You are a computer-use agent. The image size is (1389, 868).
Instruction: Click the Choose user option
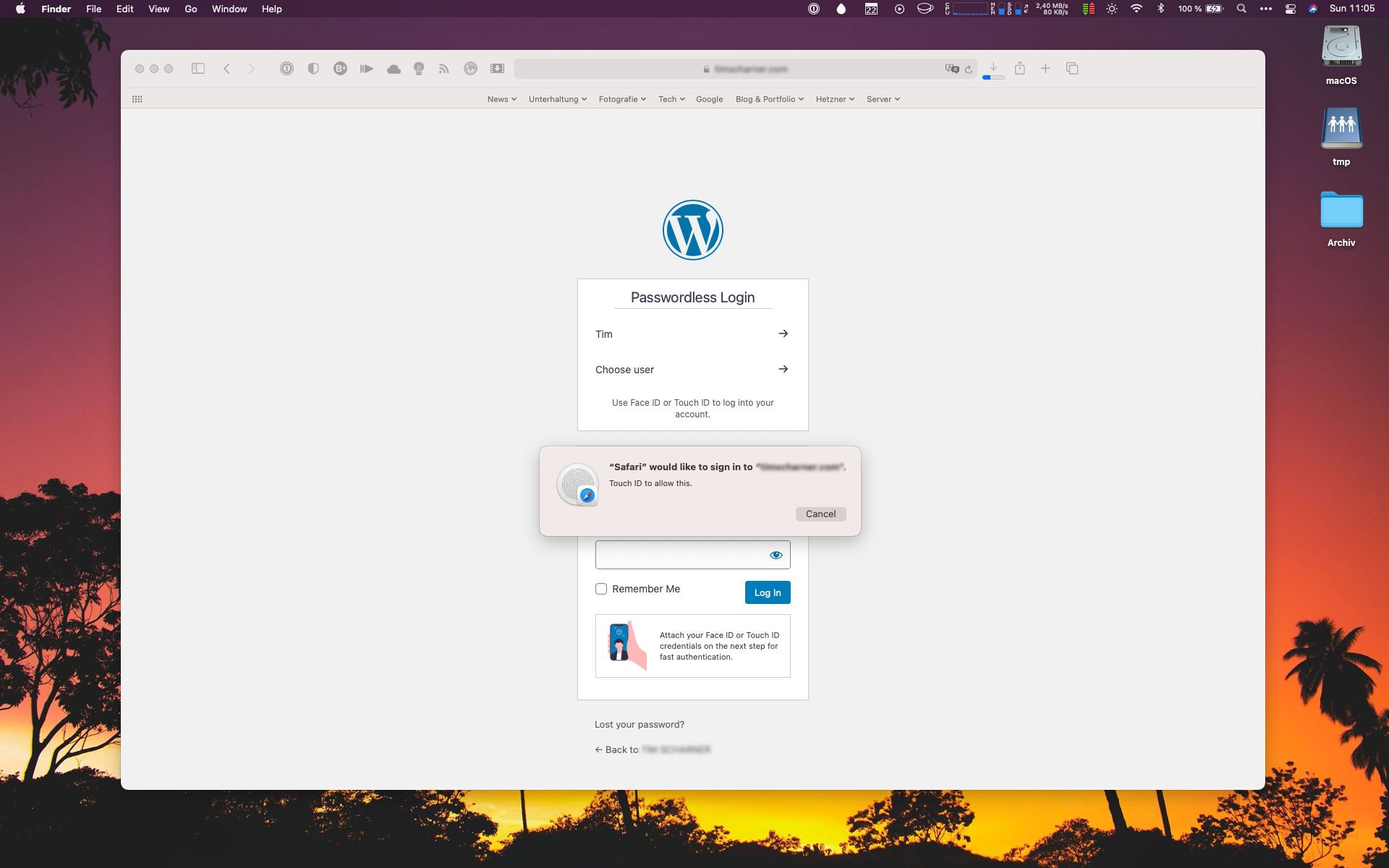pos(692,370)
